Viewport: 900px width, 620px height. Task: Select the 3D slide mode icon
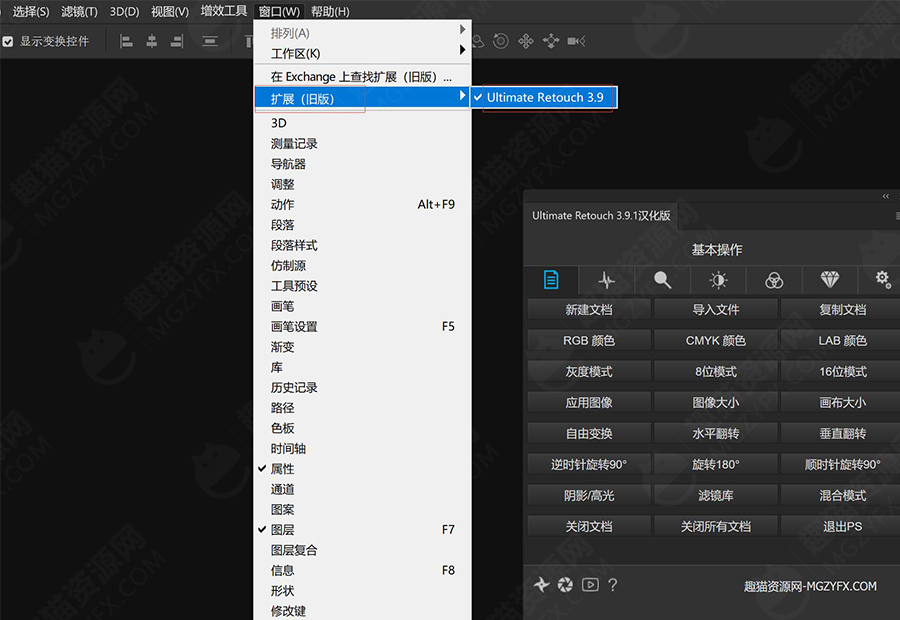tap(551, 41)
